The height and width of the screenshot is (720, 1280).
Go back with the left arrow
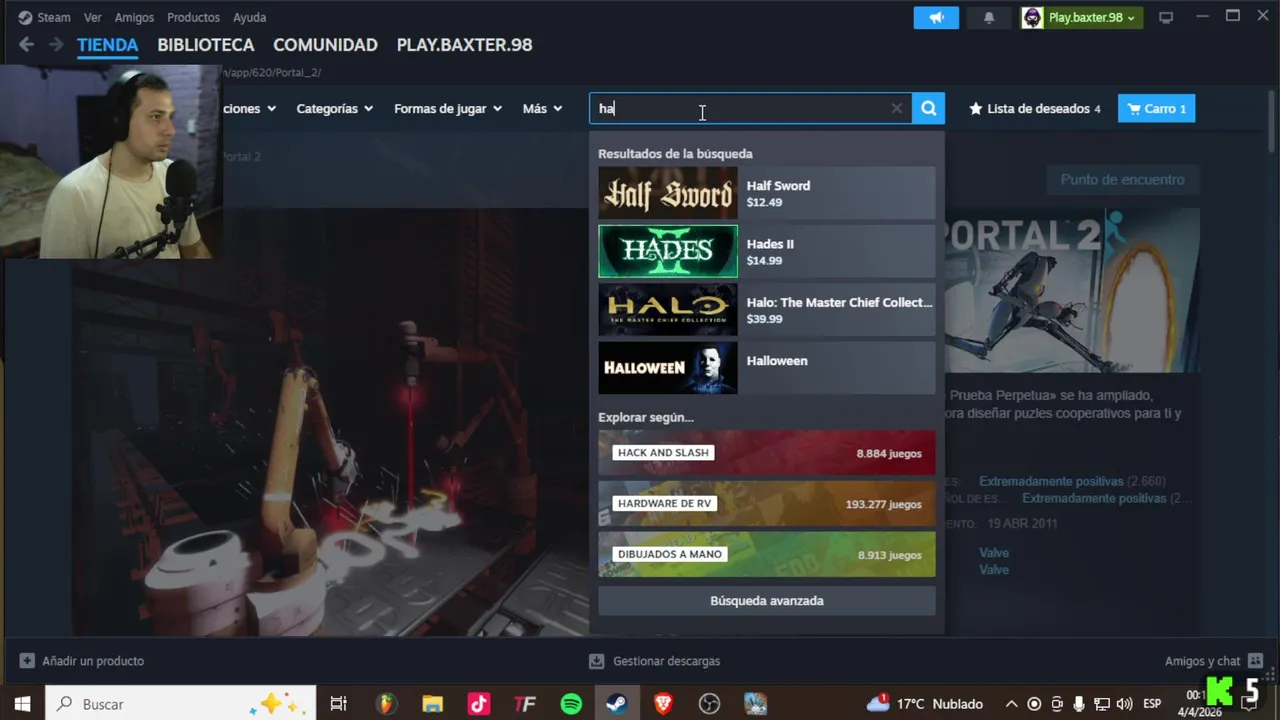click(26, 44)
